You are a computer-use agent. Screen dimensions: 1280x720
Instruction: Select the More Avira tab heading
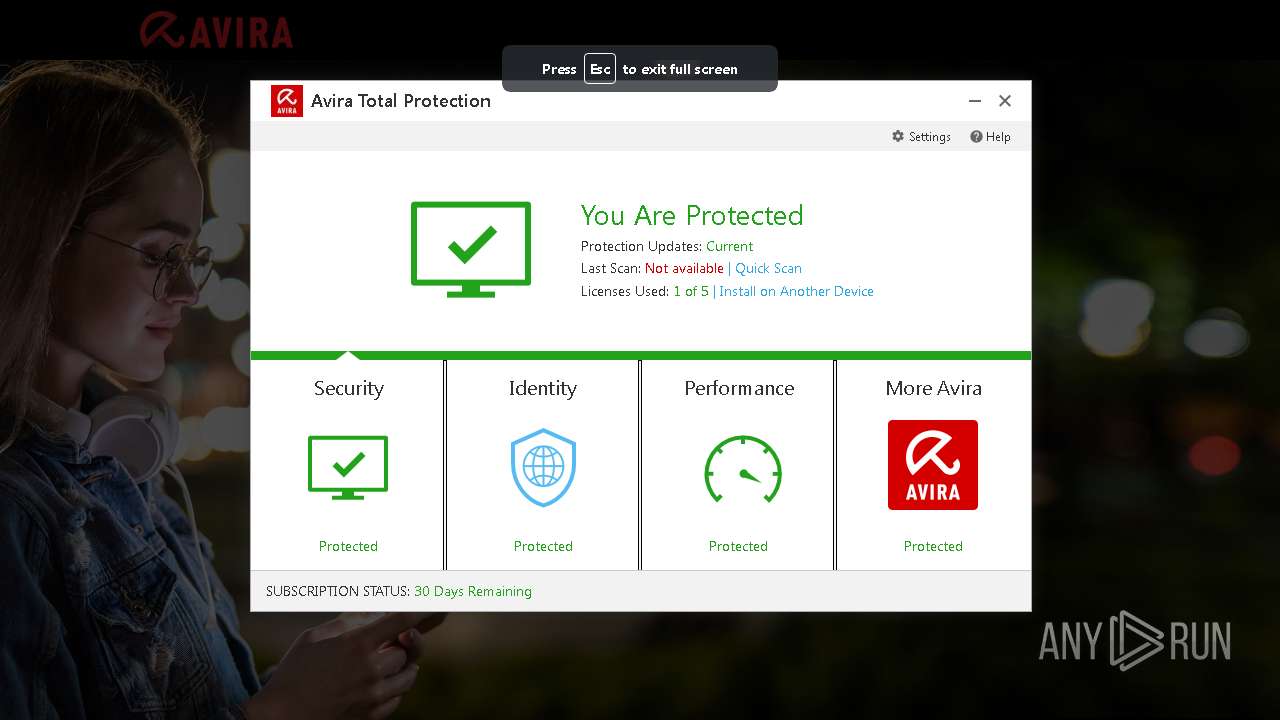pos(933,388)
